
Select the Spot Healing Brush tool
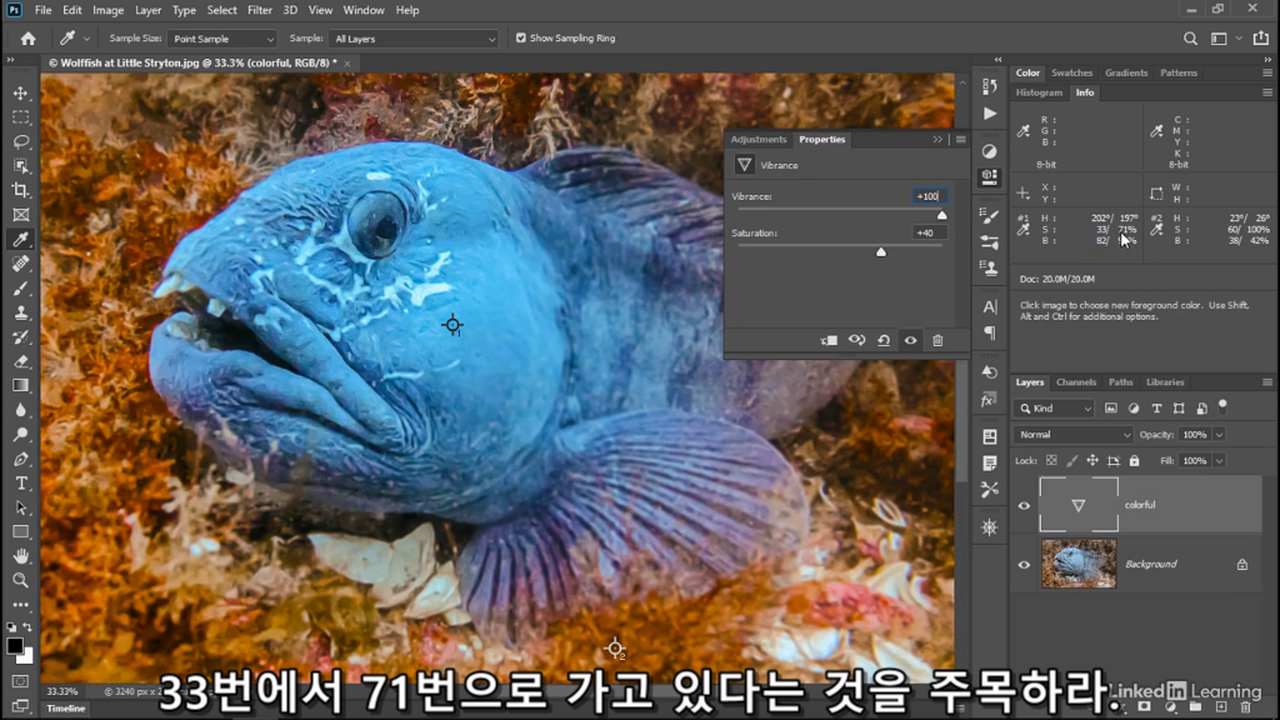point(21,264)
